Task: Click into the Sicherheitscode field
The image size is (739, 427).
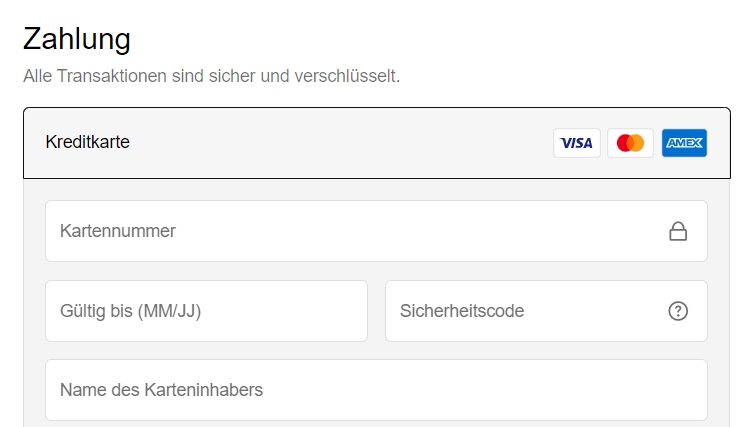Action: coord(546,311)
